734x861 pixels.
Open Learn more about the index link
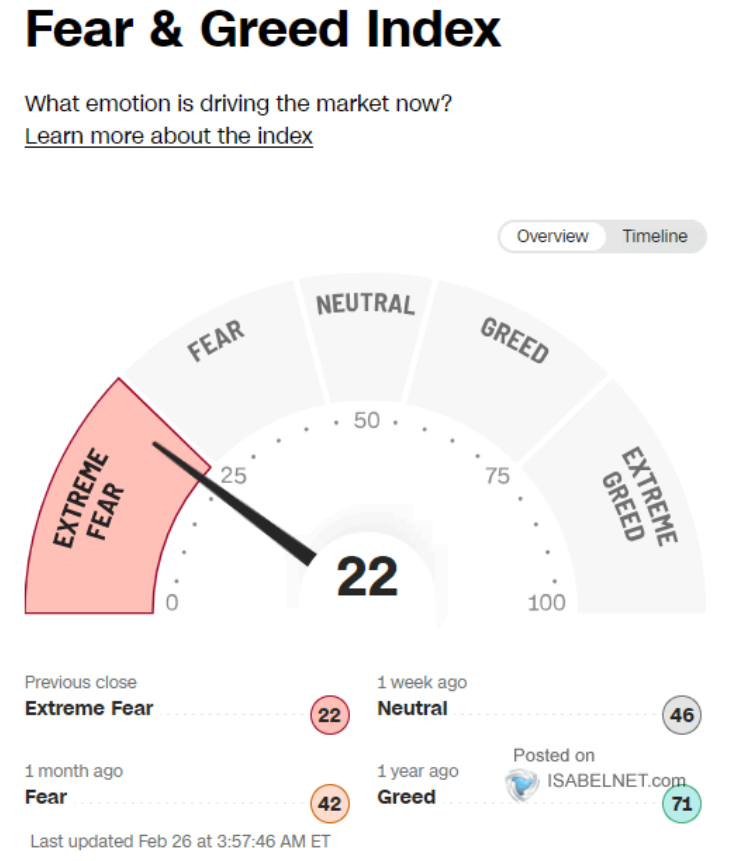pos(169,136)
